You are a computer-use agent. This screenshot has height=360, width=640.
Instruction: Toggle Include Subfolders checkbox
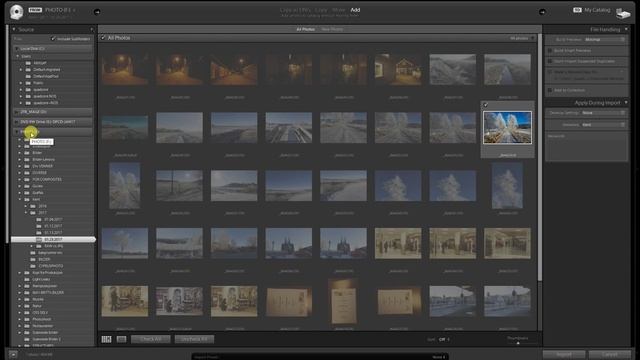coord(53,39)
